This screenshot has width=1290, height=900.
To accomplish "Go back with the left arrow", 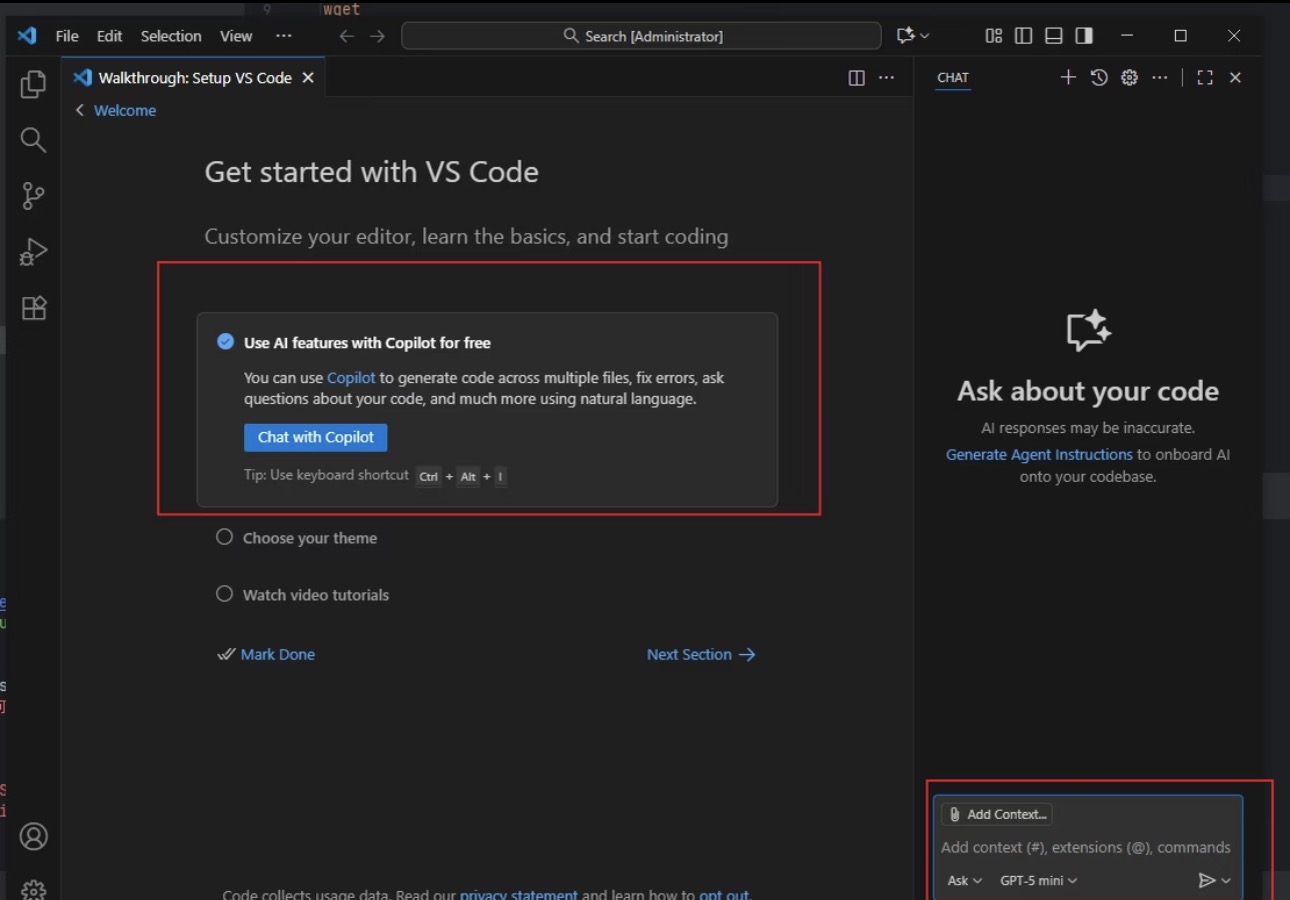I will point(346,36).
